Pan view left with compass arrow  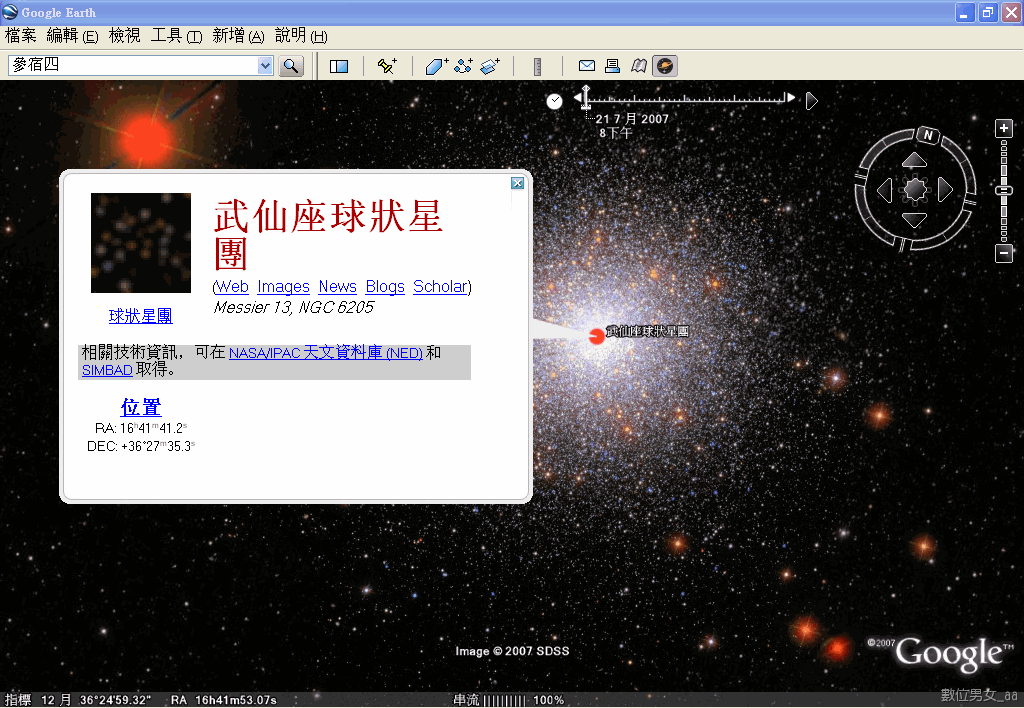pos(884,190)
